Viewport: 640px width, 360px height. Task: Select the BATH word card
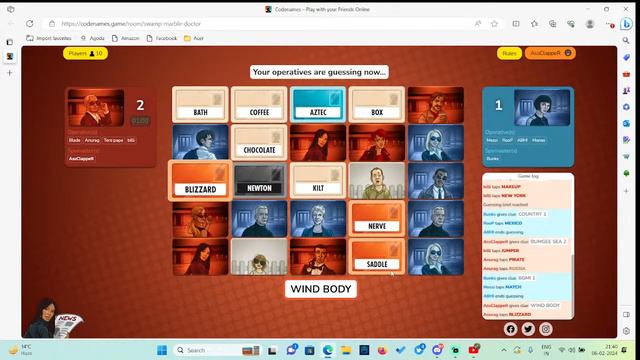(x=200, y=104)
